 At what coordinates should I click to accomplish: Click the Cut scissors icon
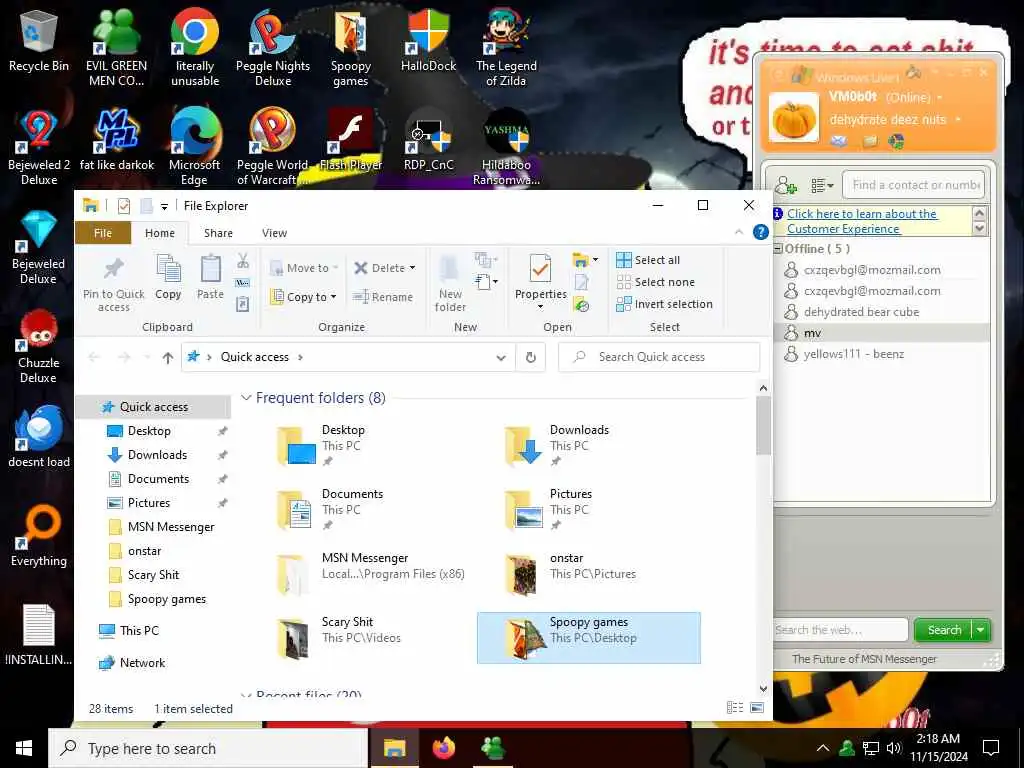tap(243, 261)
